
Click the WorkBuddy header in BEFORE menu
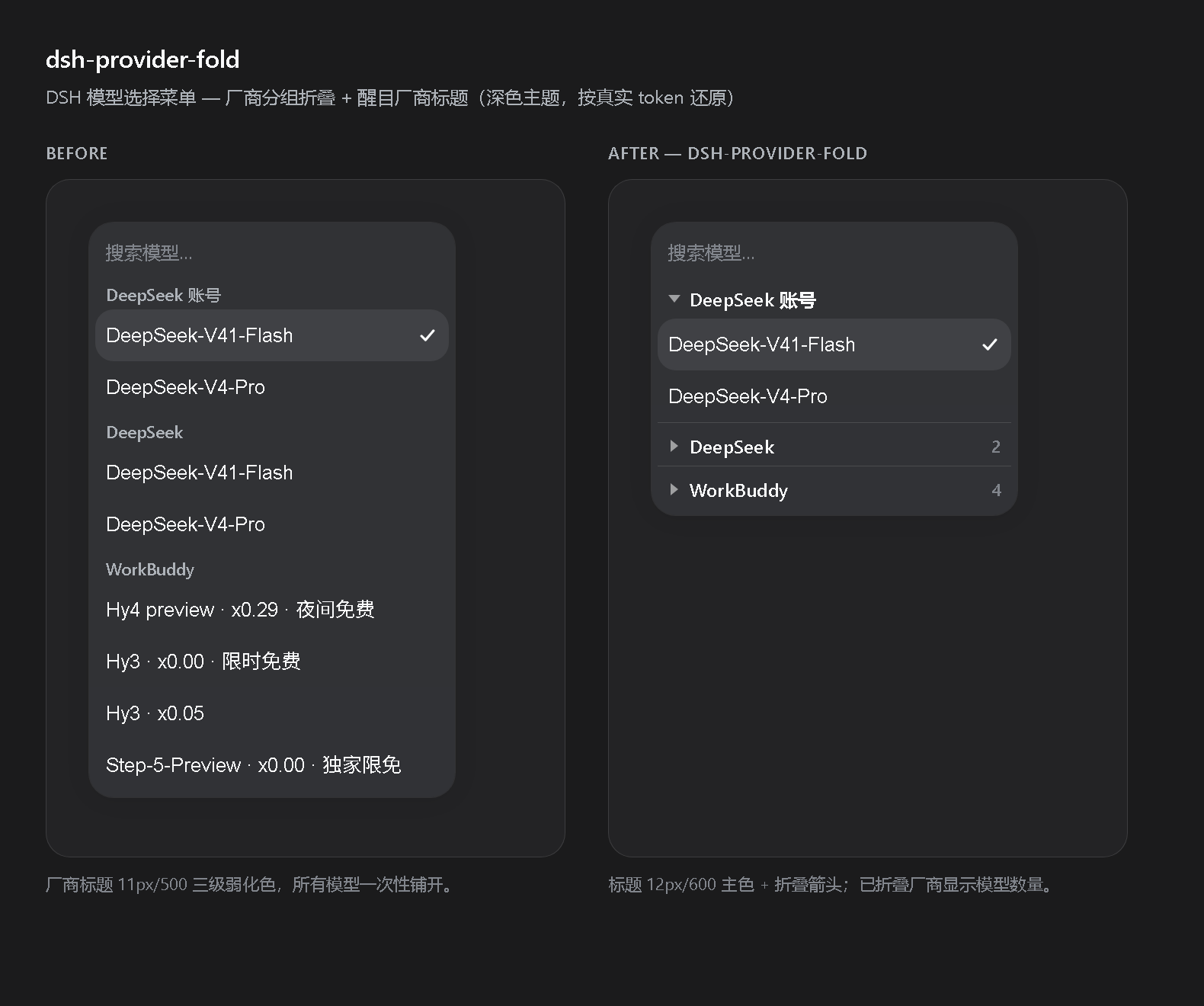[150, 569]
